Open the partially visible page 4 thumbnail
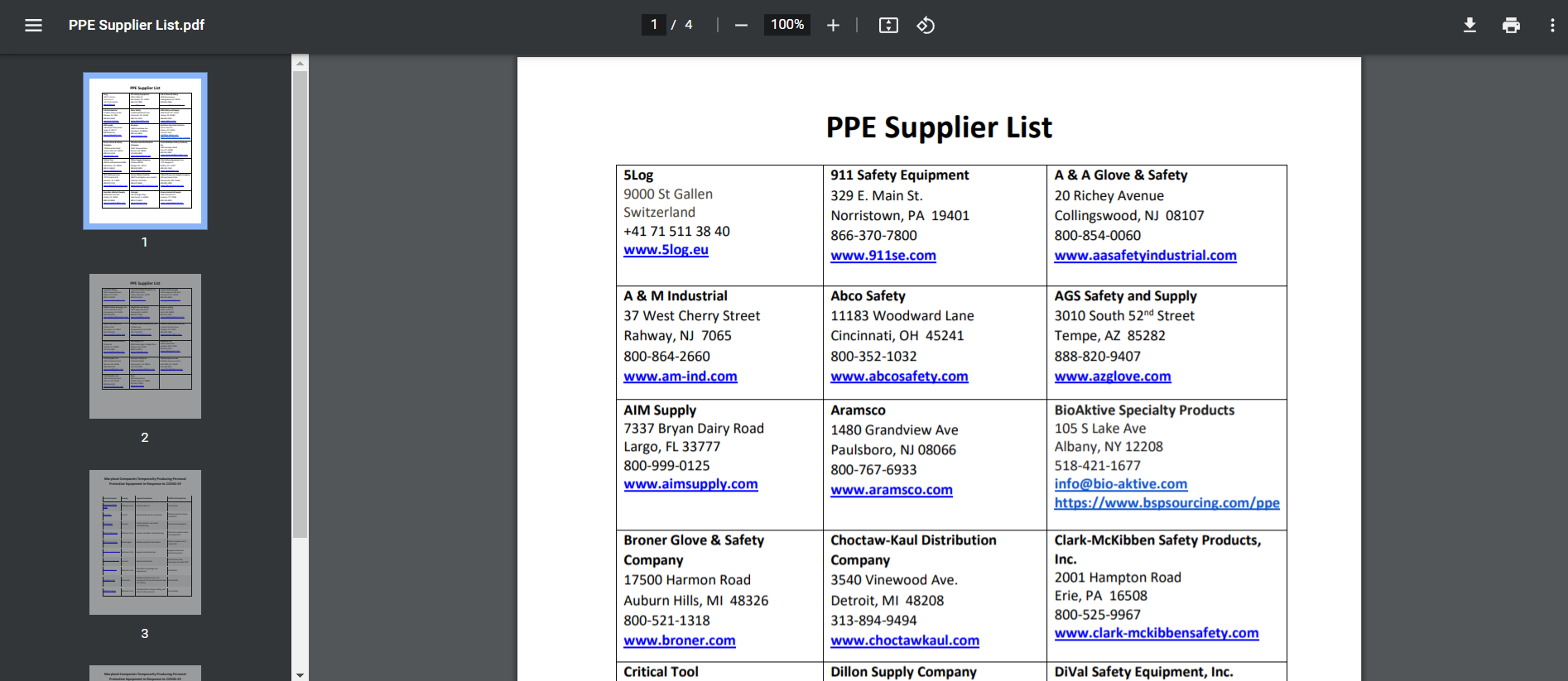This screenshot has height=681, width=1568. click(x=145, y=673)
